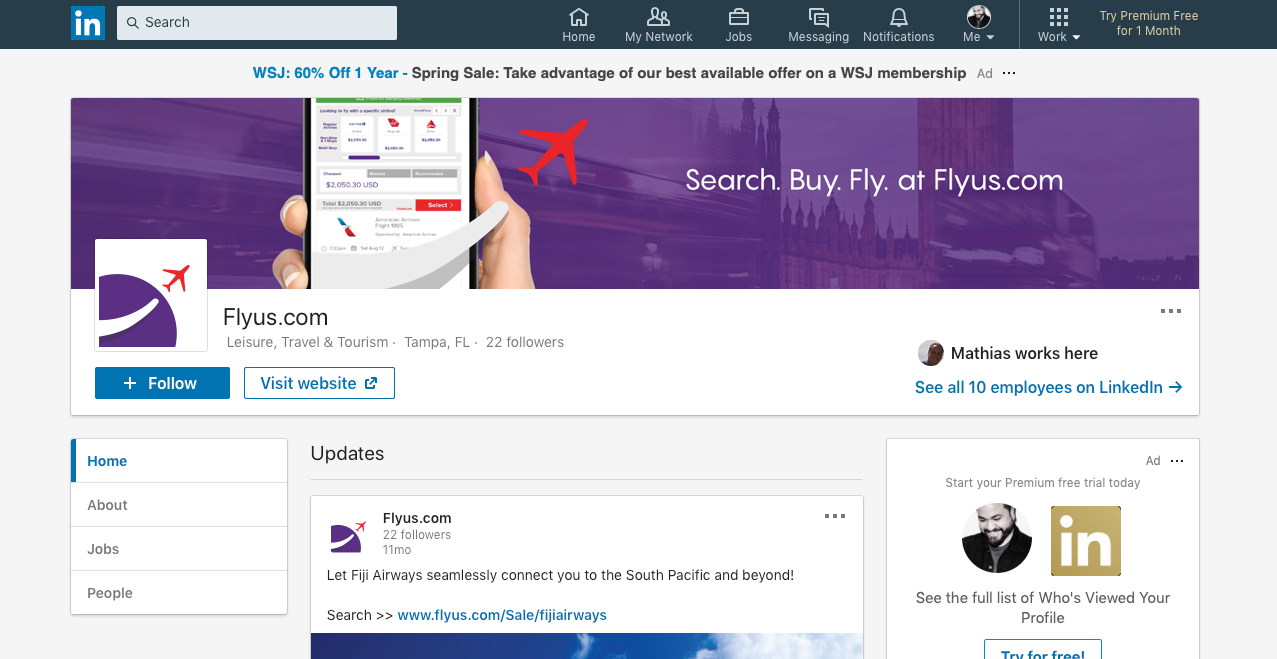Click into the Search field

click(x=257, y=23)
